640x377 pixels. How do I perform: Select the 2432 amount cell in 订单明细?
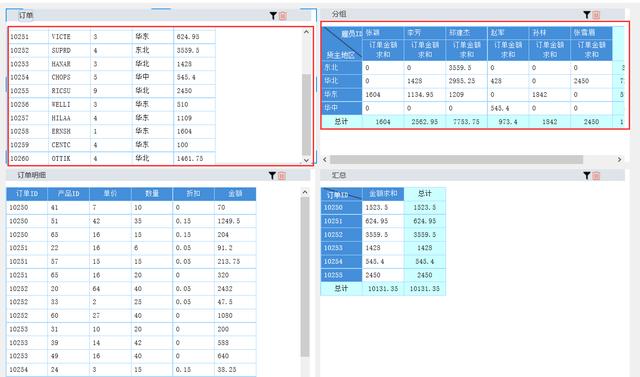click(x=235, y=288)
